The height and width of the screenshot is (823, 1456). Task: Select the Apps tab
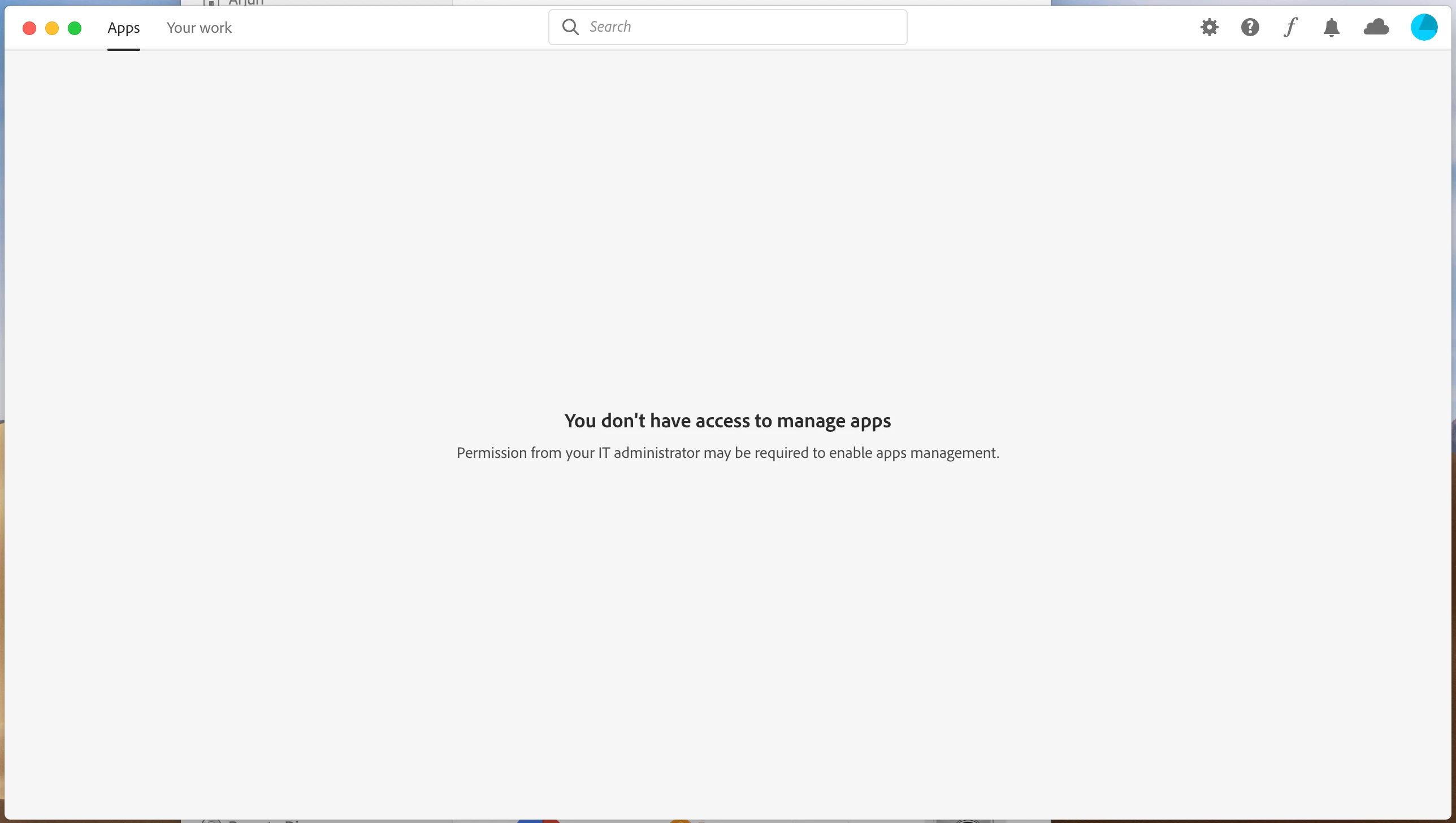tap(123, 28)
